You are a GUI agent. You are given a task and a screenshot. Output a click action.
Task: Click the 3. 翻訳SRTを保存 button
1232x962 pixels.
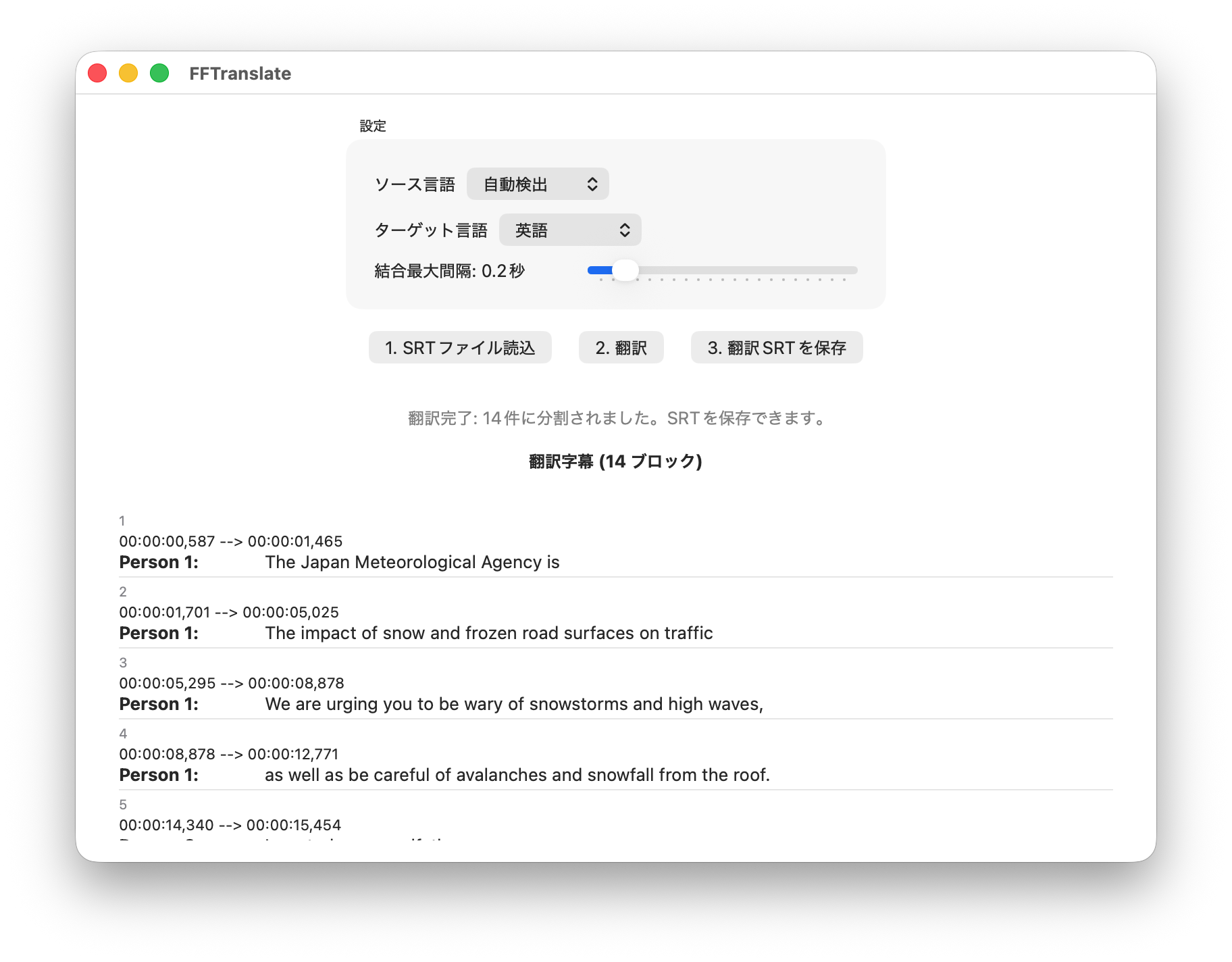[x=776, y=347]
